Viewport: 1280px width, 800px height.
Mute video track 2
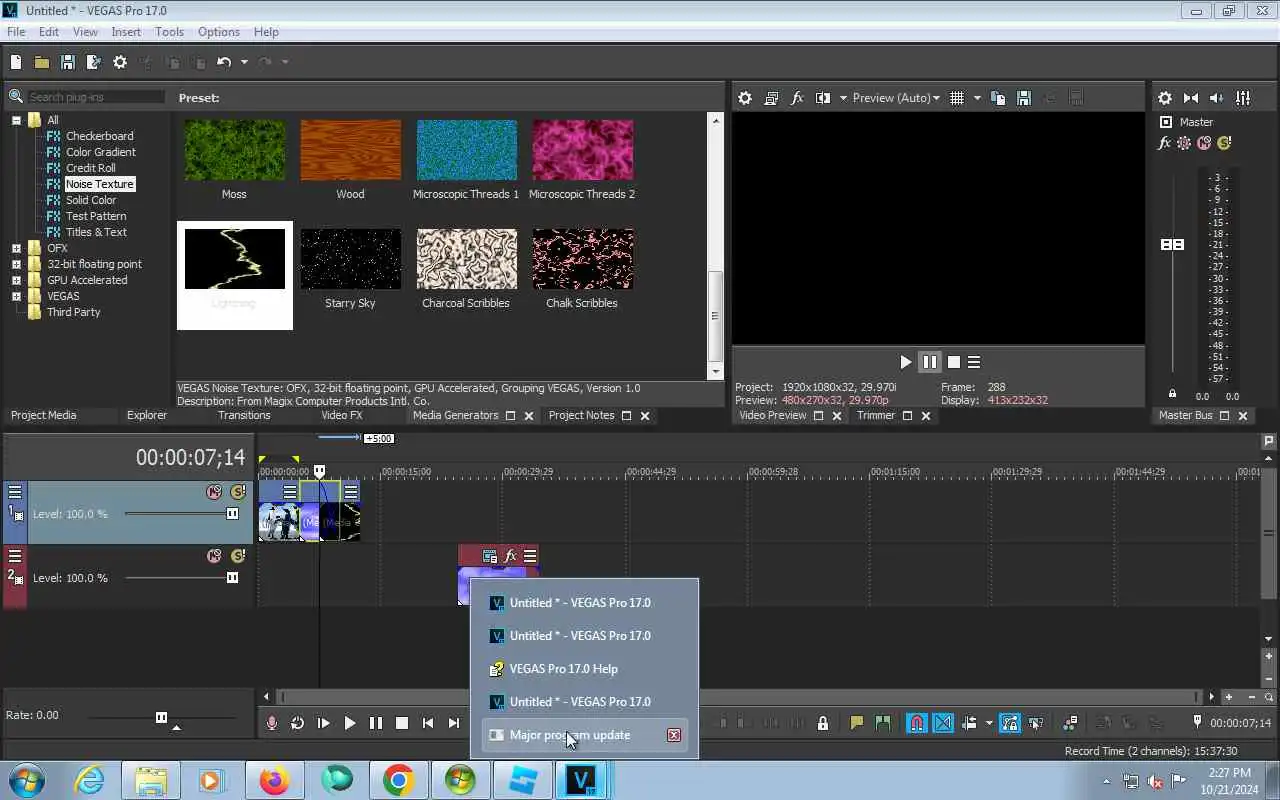point(214,556)
